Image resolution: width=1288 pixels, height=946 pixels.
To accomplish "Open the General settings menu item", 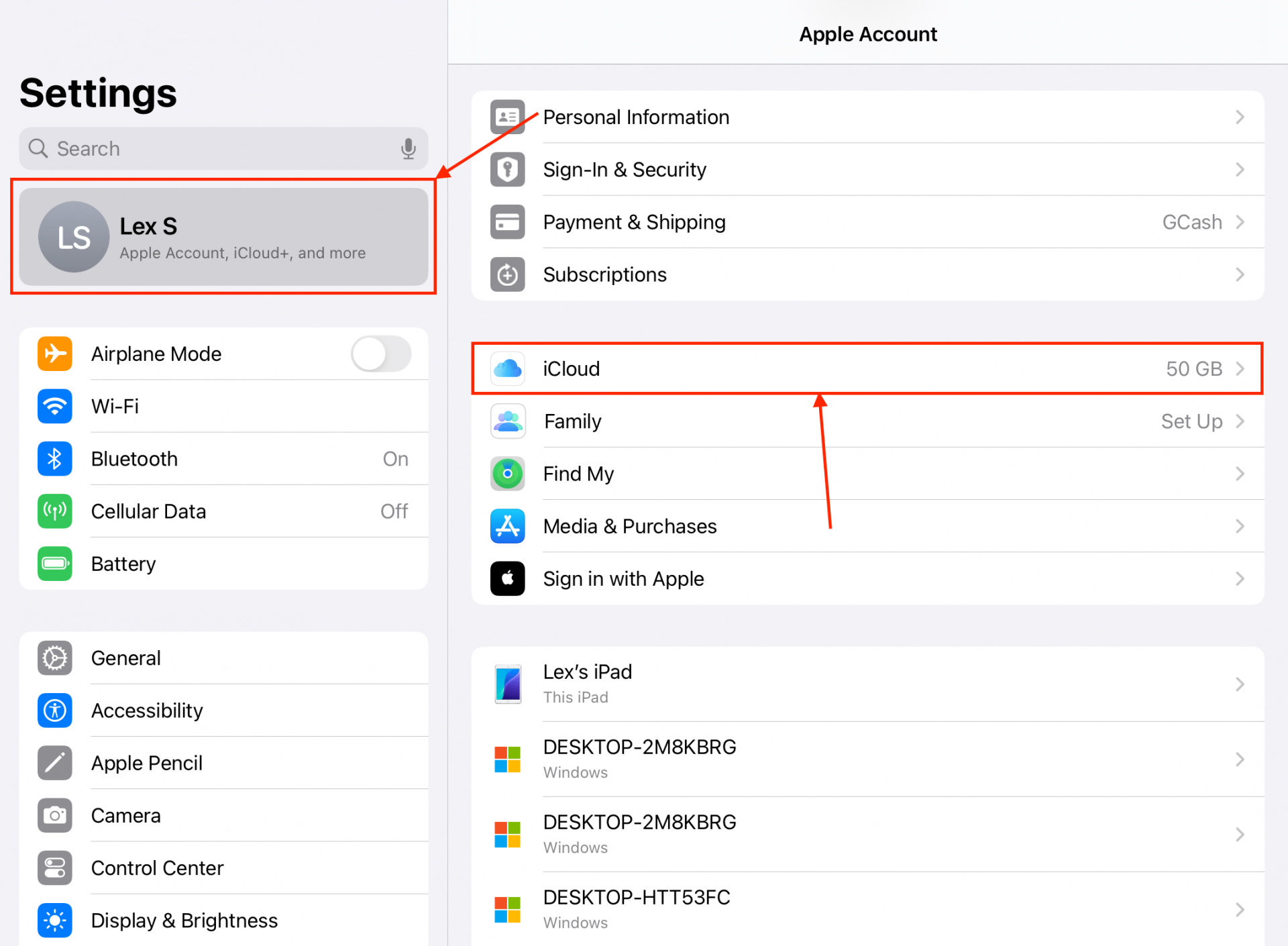I will coord(125,658).
